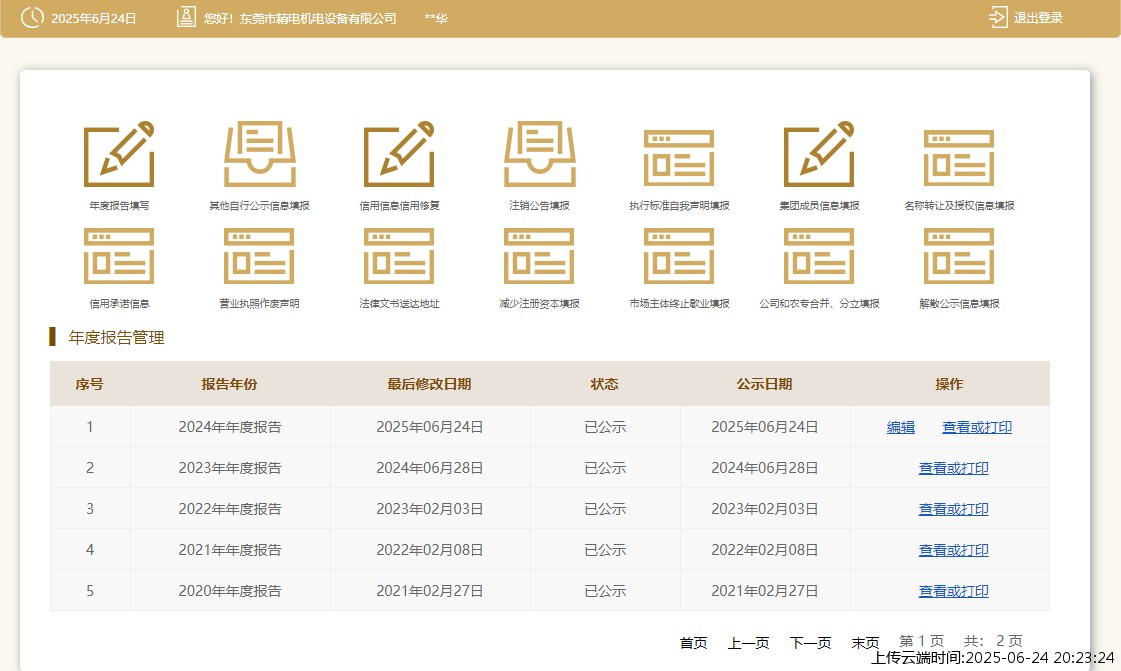
Task: Click the 操作 column header
Action: pyautogui.click(x=949, y=384)
